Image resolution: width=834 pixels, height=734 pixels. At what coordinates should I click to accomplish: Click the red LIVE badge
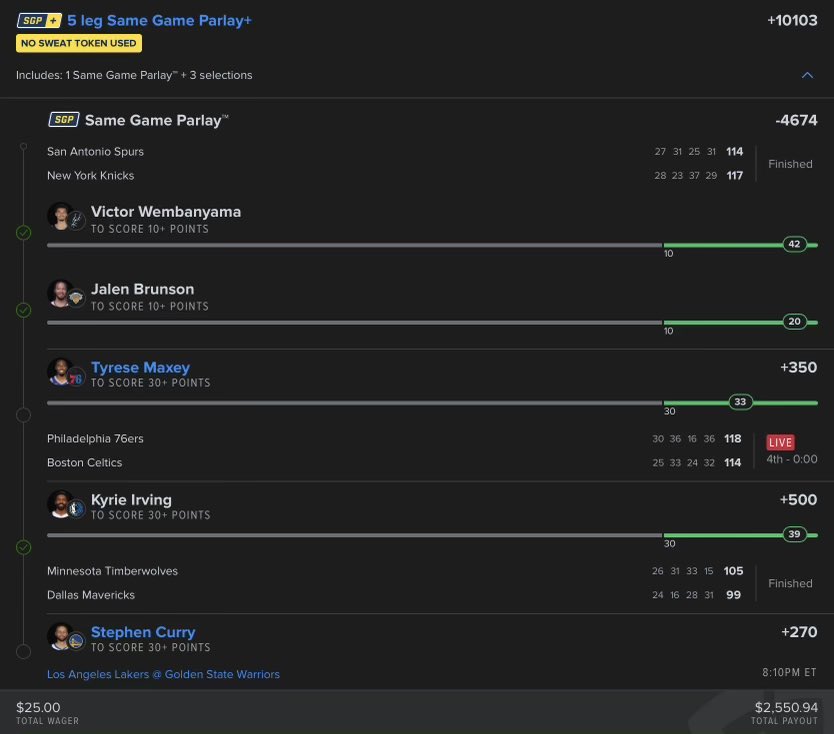pos(780,443)
